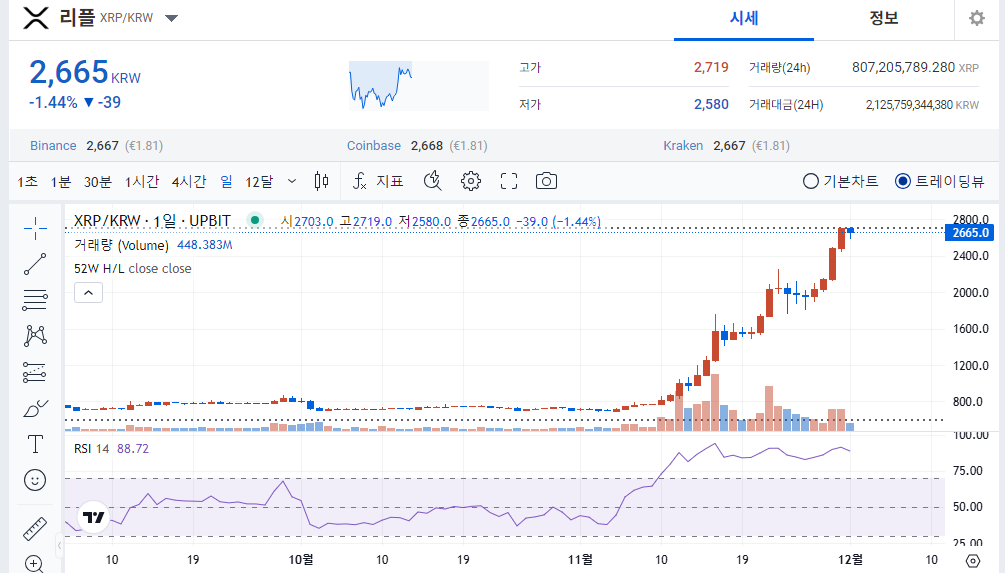Click the 2,665 KRW current price
1005x573 pixels.
point(85,72)
